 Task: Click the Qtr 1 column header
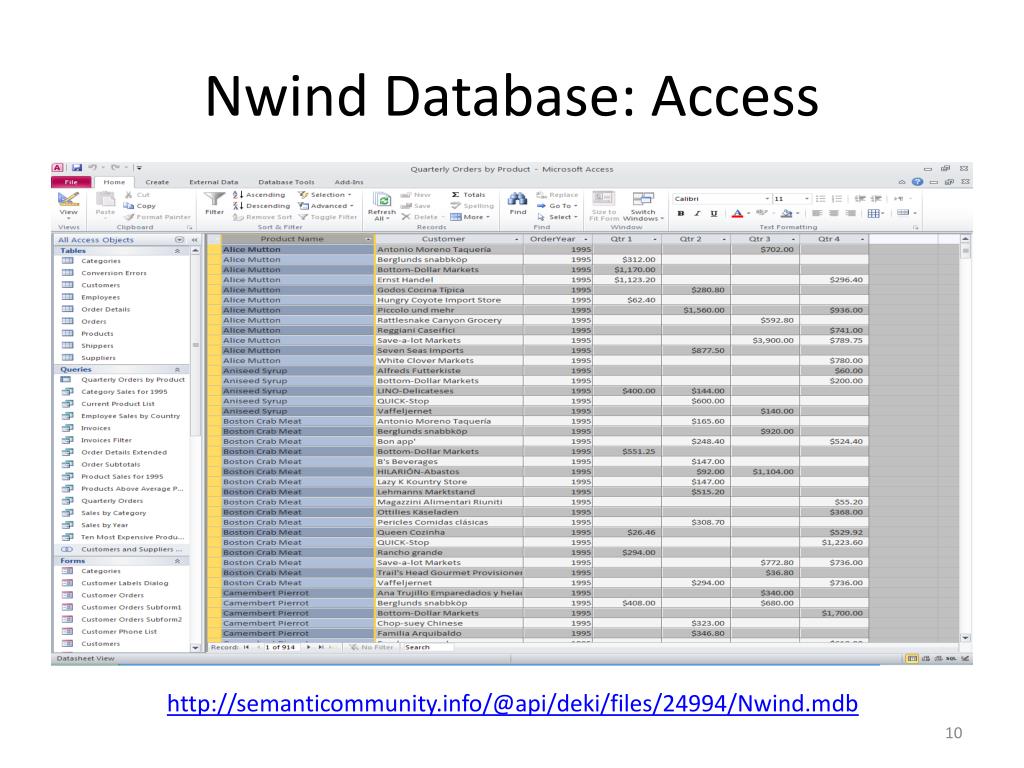click(627, 239)
